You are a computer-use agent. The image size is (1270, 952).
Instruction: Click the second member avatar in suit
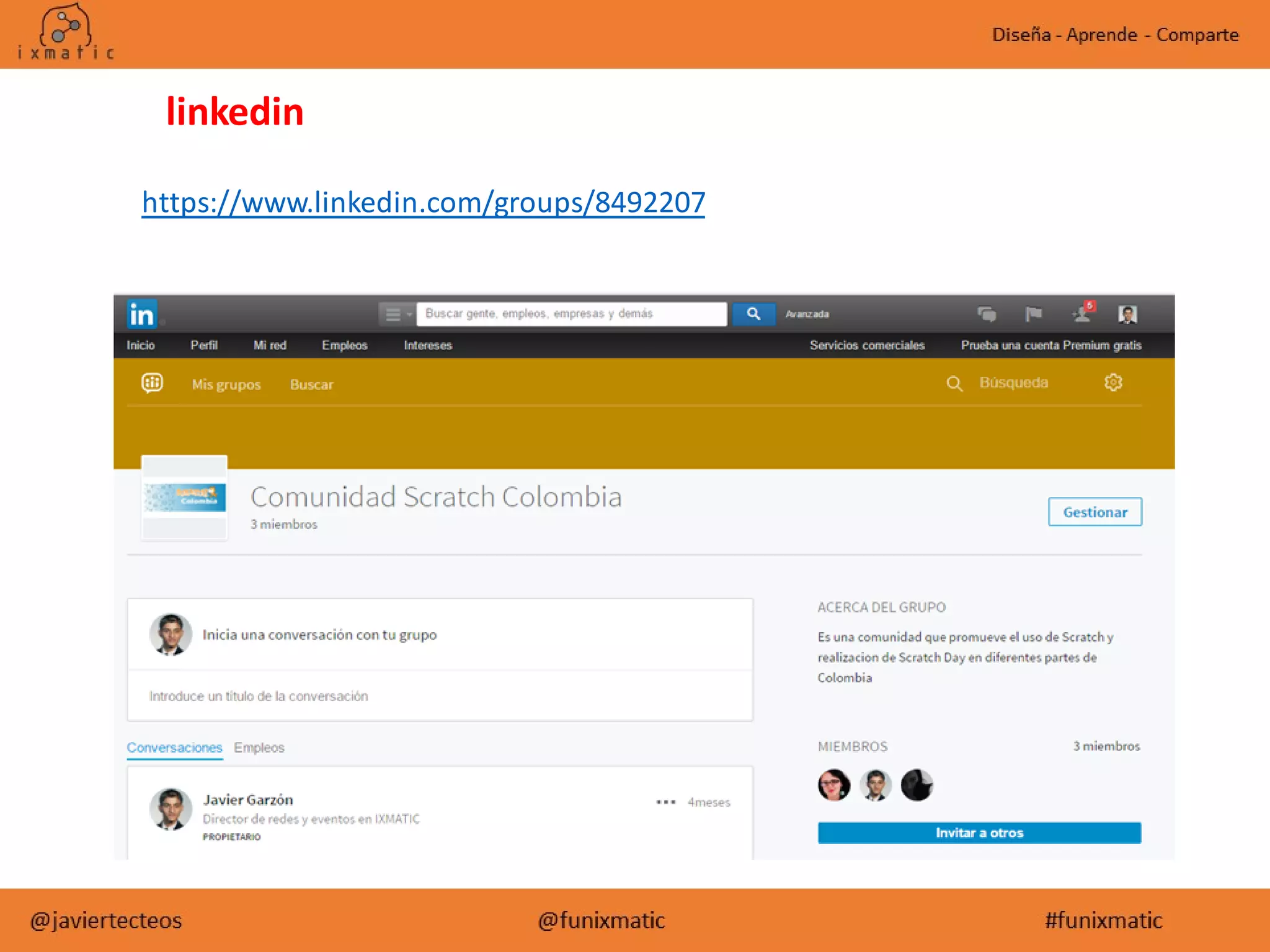tap(876, 785)
